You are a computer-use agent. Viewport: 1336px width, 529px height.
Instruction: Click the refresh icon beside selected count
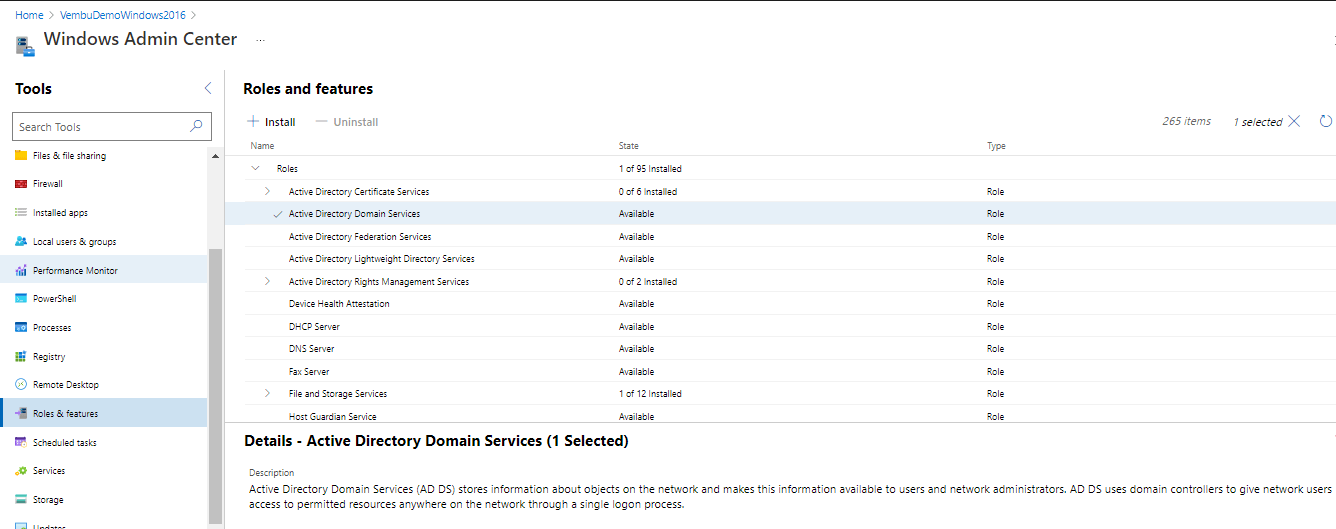tap(1326, 121)
